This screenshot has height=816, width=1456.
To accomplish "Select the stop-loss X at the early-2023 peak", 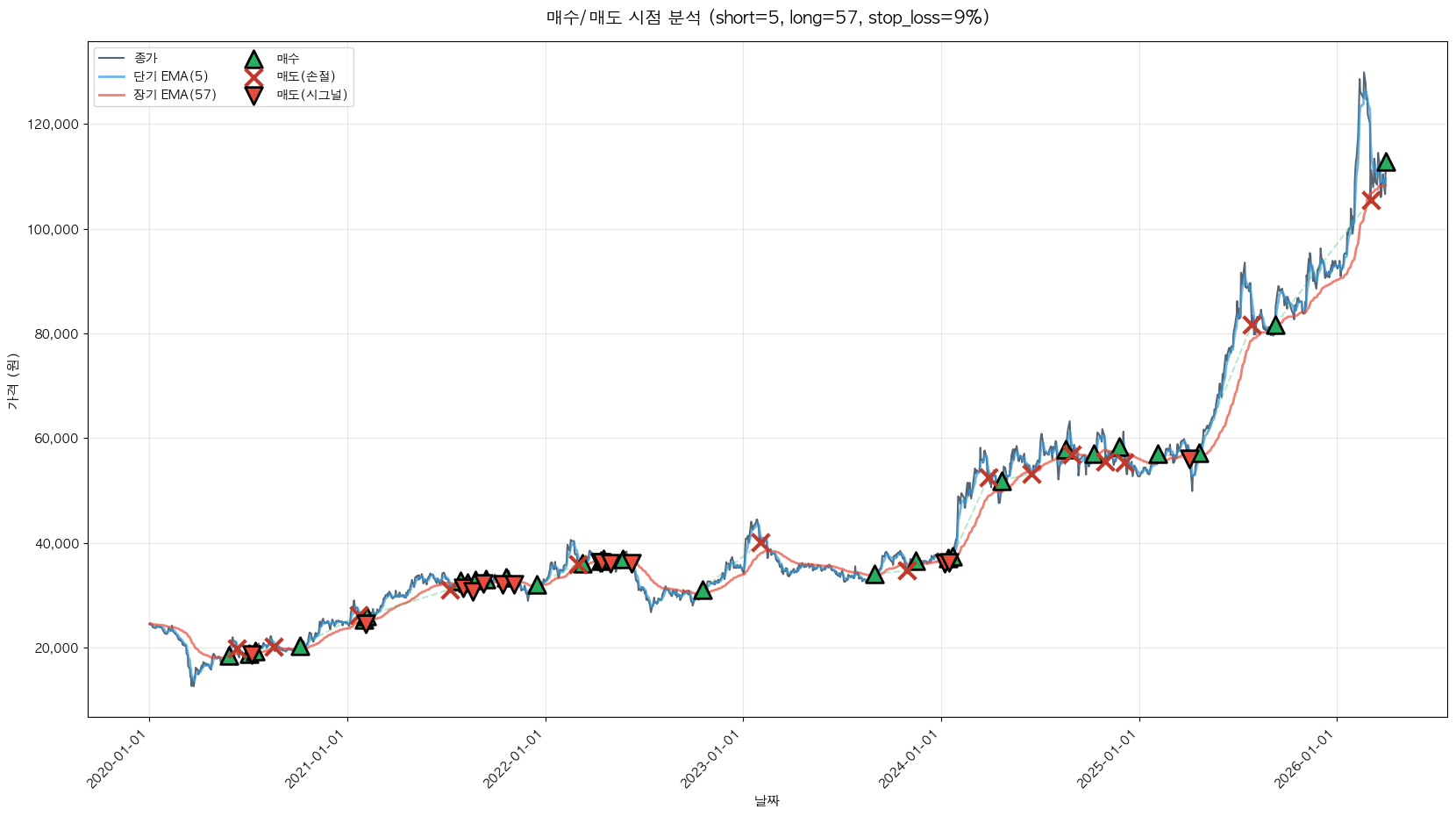I will click(760, 542).
